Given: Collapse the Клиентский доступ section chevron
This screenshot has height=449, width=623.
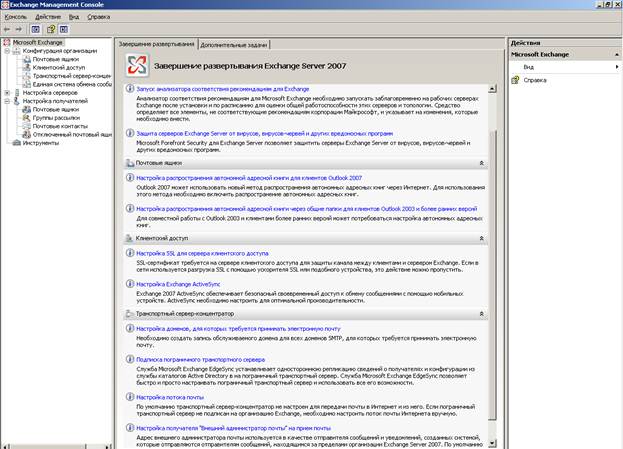Looking at the screenshot, I should pos(482,238).
